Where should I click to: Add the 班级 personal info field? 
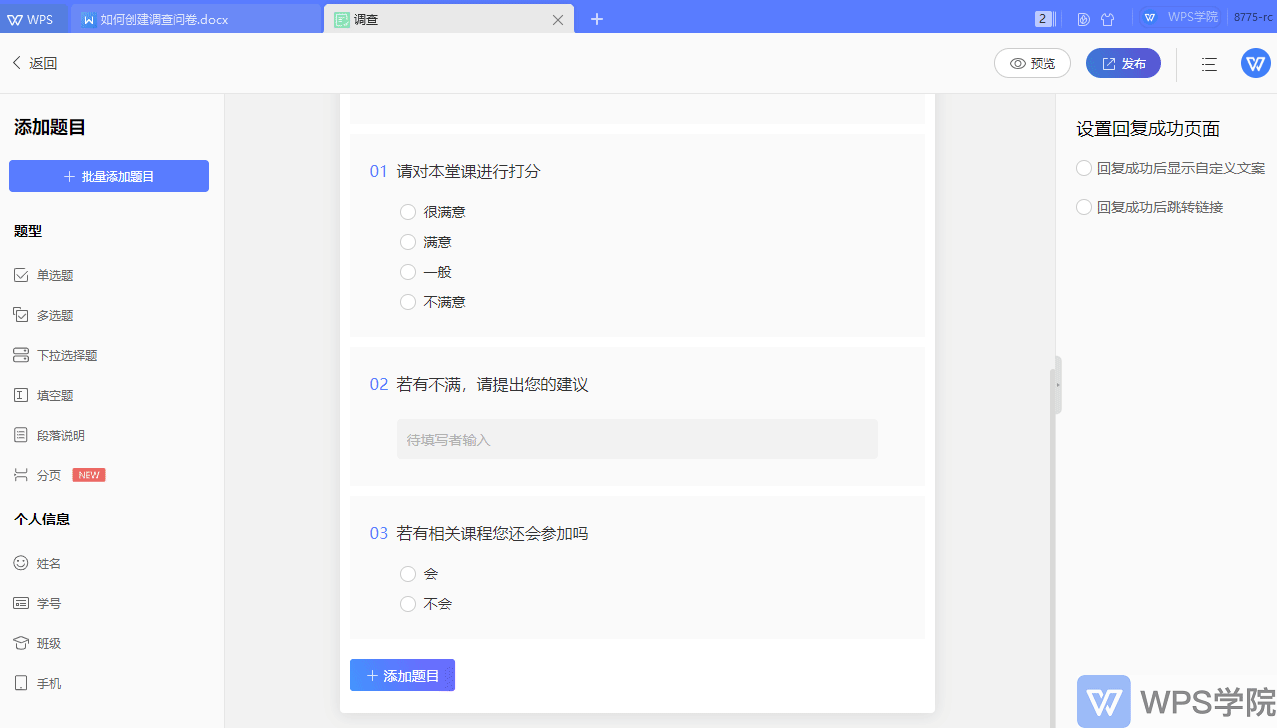[x=47, y=642]
